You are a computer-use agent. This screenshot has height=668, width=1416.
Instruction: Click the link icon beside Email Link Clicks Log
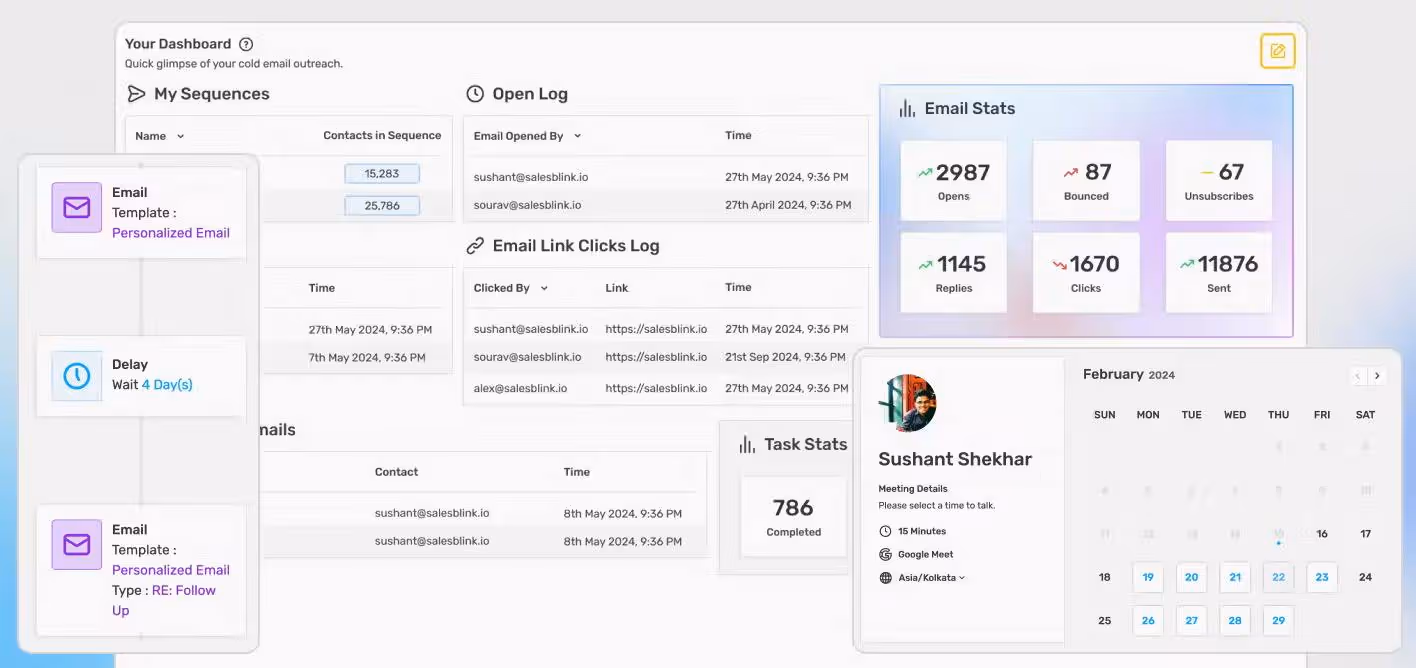click(x=475, y=245)
